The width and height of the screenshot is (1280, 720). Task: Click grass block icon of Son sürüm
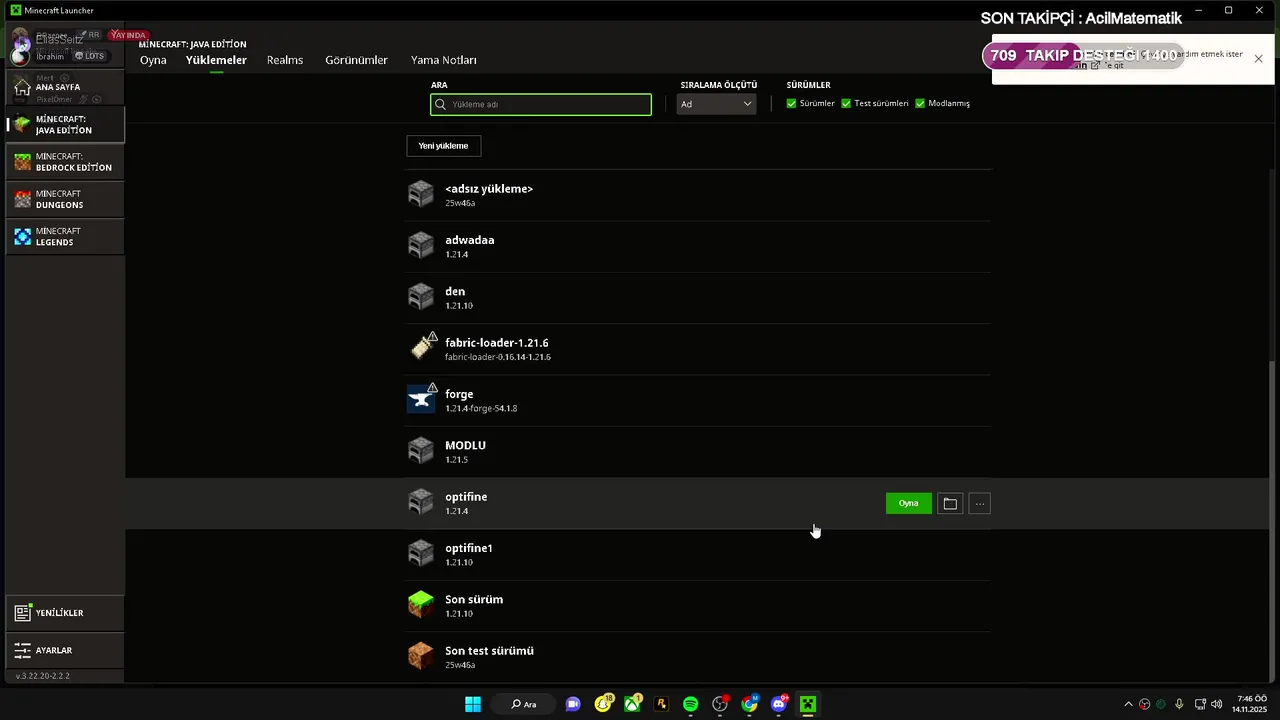421,604
